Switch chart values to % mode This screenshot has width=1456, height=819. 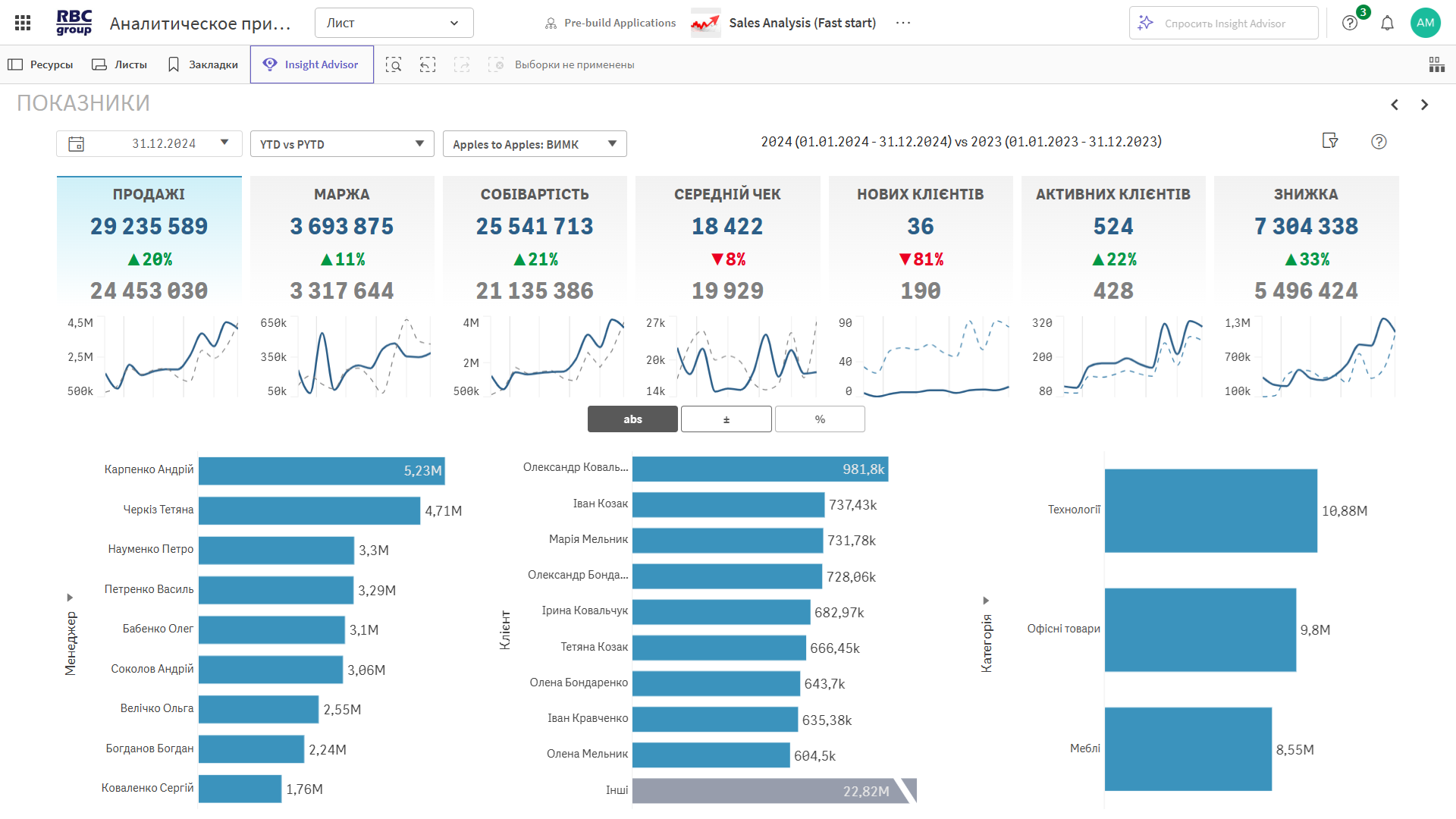click(819, 419)
